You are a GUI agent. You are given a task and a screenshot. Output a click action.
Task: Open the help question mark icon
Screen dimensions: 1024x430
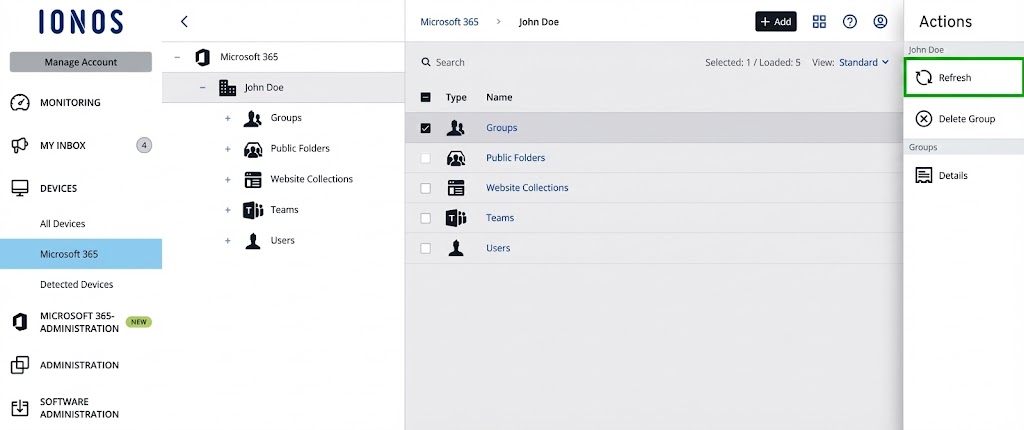tap(850, 22)
